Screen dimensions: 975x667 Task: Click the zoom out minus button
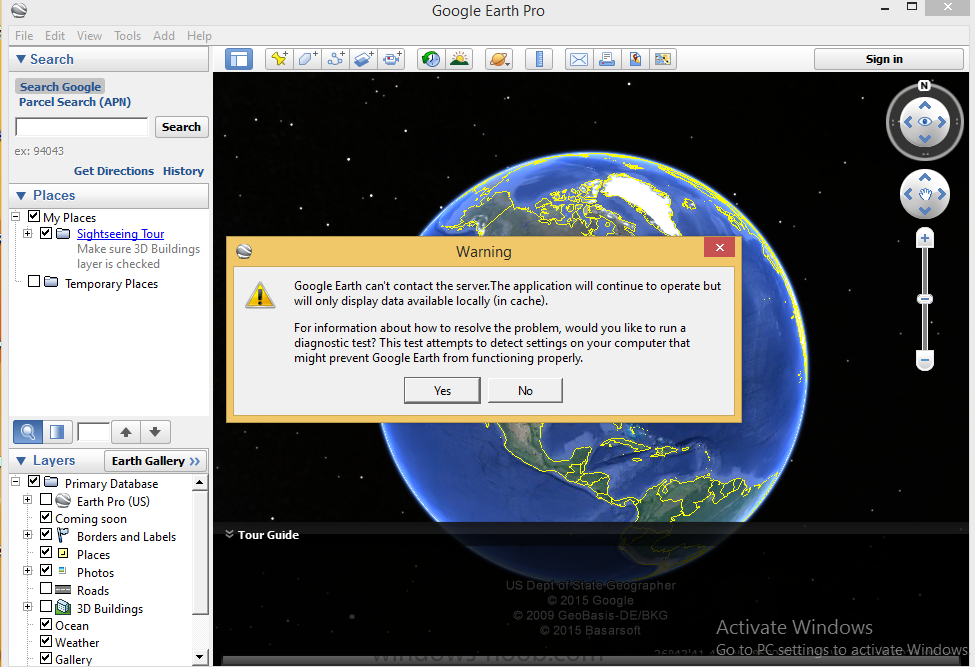click(925, 360)
